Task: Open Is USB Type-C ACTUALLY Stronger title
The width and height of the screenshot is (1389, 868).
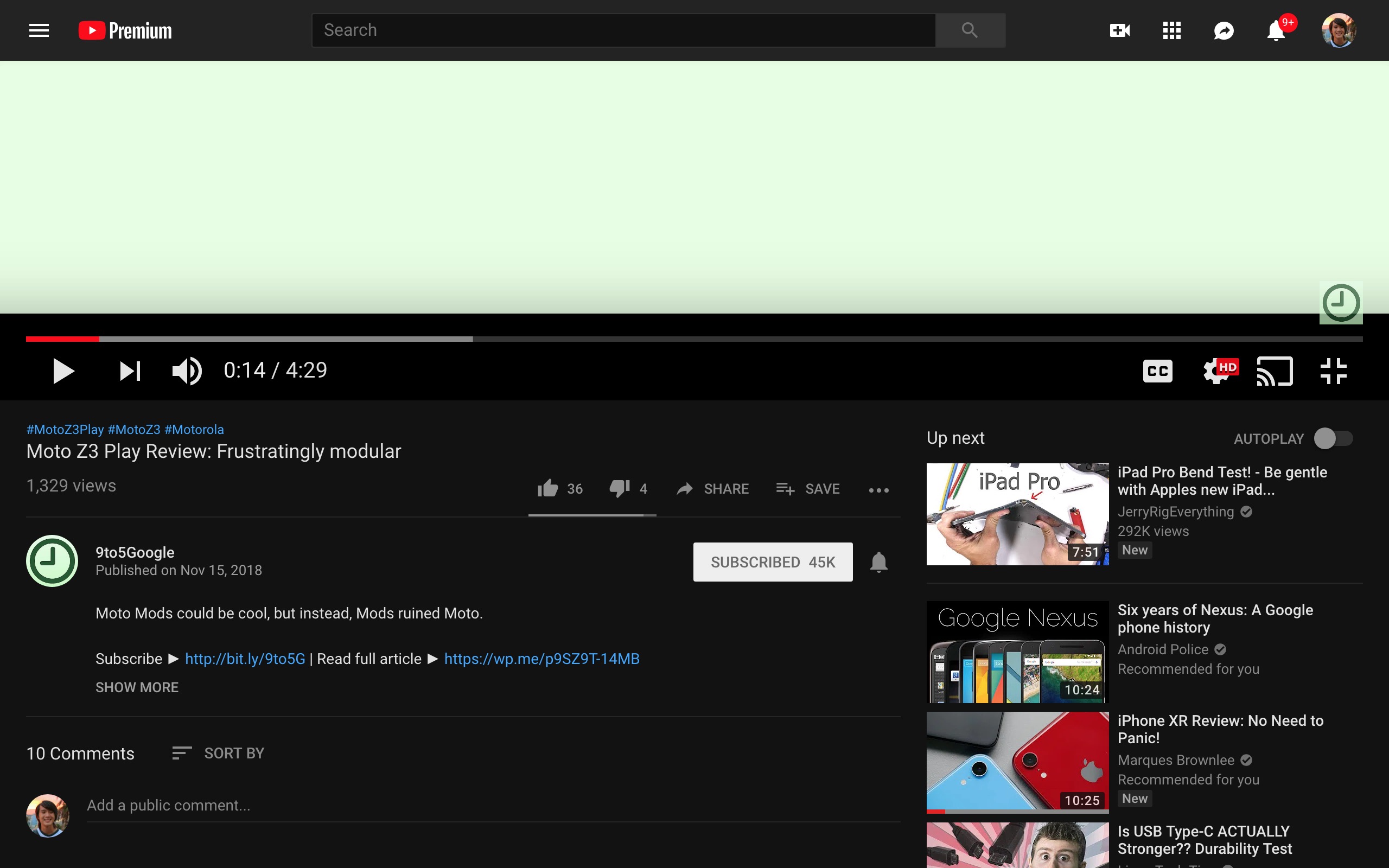Action: coord(1204,840)
